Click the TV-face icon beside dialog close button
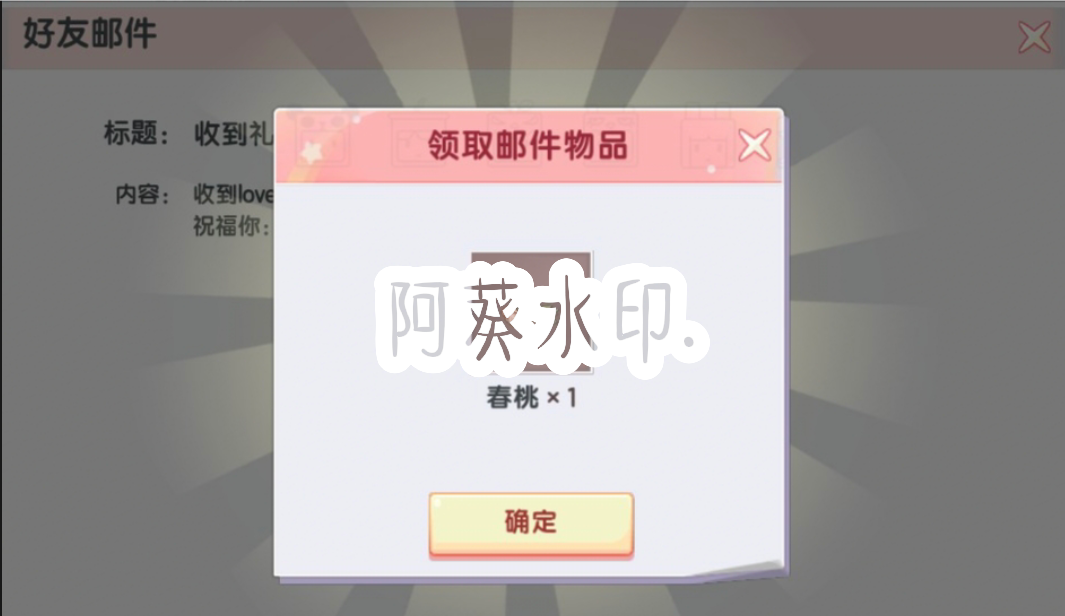This screenshot has height=616, width=1065. [706, 141]
